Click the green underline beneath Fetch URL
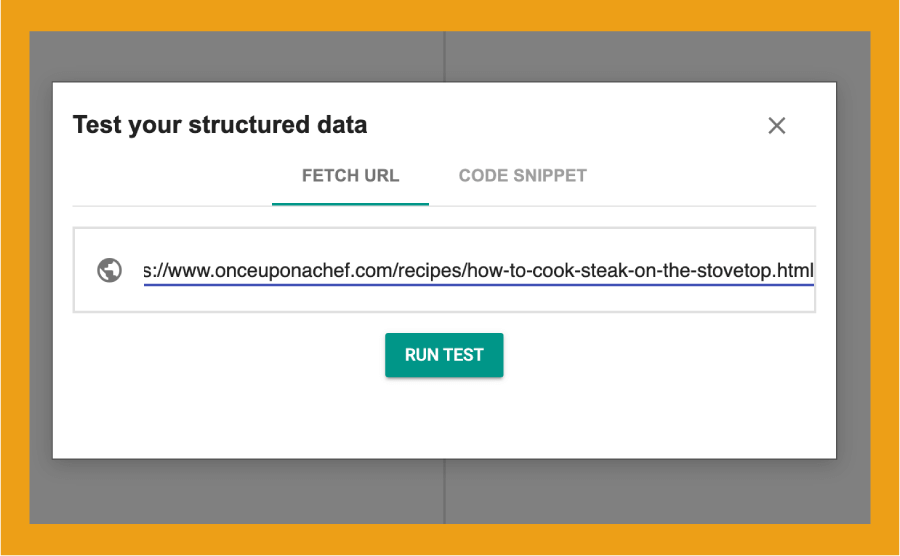This screenshot has height=556, width=900. pyautogui.click(x=350, y=204)
